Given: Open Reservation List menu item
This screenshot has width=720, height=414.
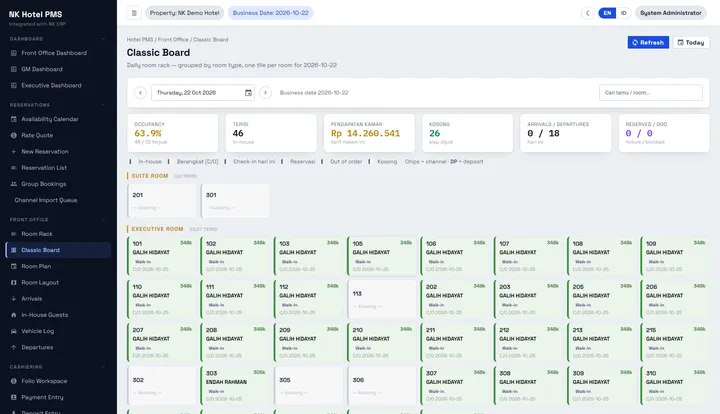Looking at the screenshot, I should (x=58, y=168).
